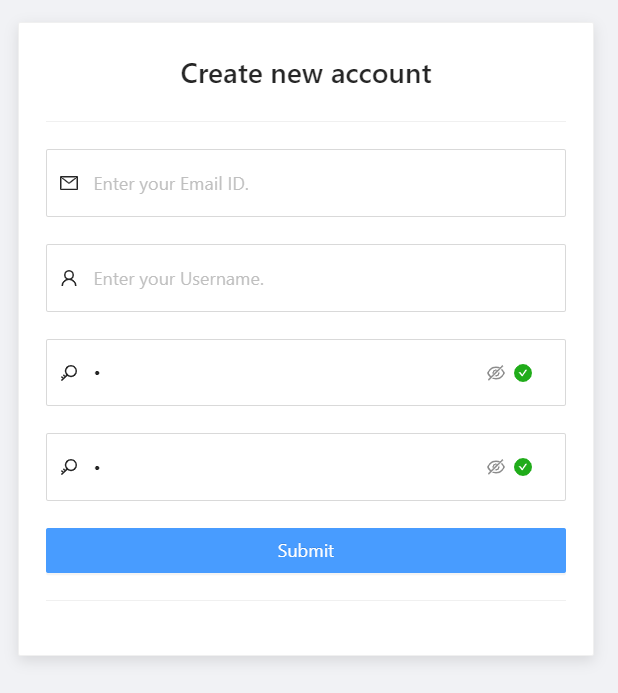Click the divider line below the Submit button

(x=306, y=600)
